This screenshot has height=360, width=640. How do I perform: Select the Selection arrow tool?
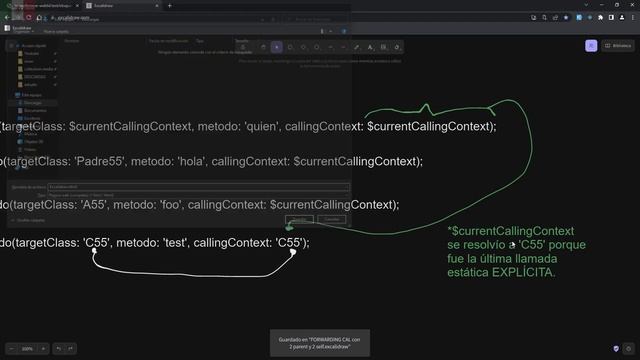pyautogui.click(x=277, y=47)
